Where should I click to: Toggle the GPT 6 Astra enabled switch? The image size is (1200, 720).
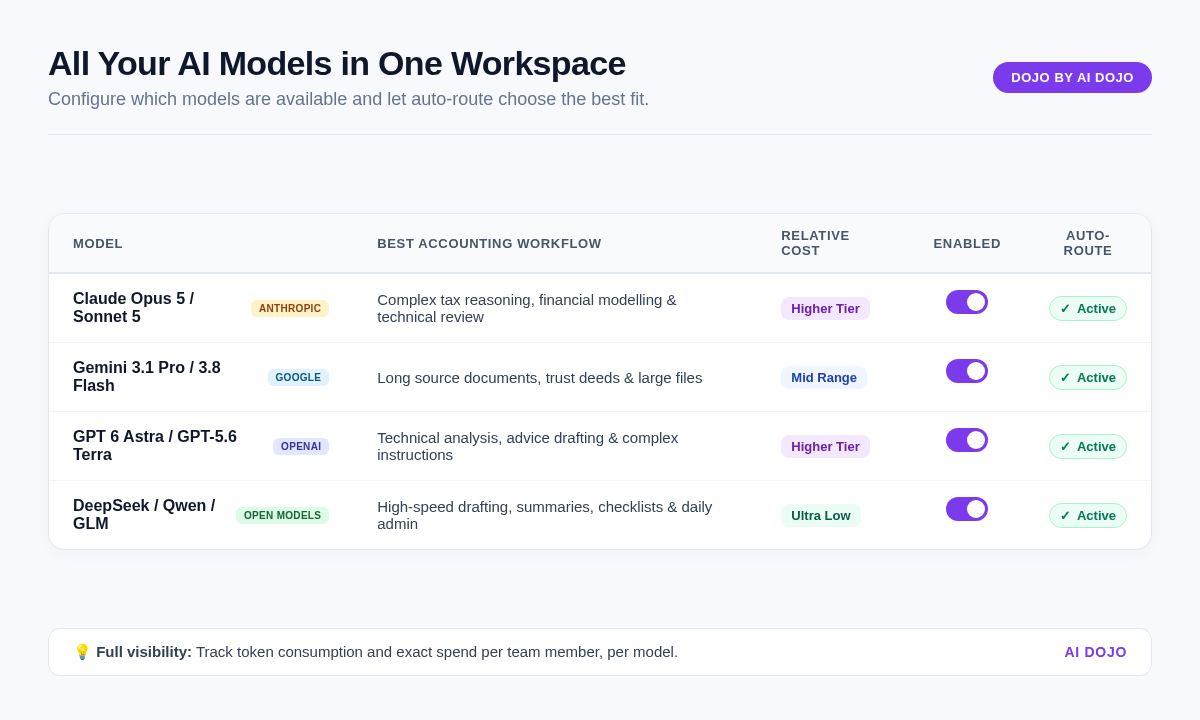[x=967, y=440]
